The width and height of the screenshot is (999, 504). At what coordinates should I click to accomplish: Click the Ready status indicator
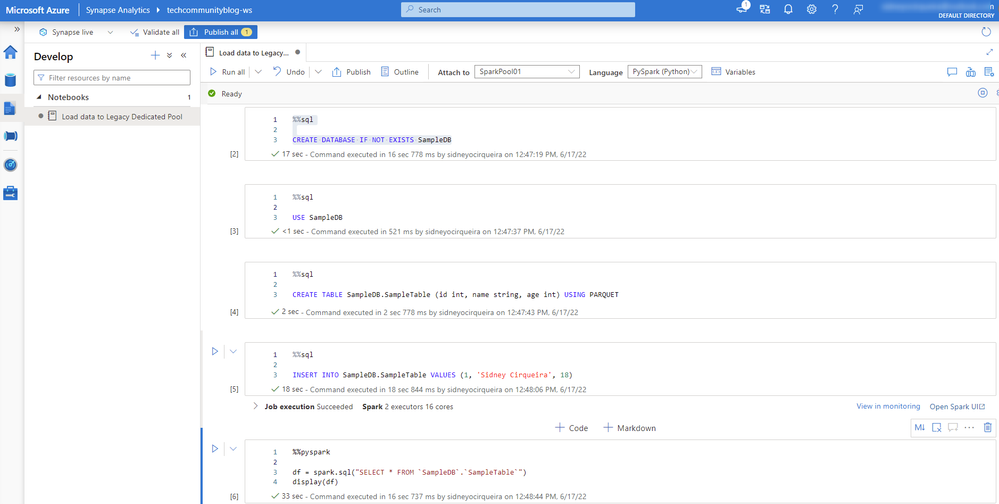pyautogui.click(x=225, y=94)
